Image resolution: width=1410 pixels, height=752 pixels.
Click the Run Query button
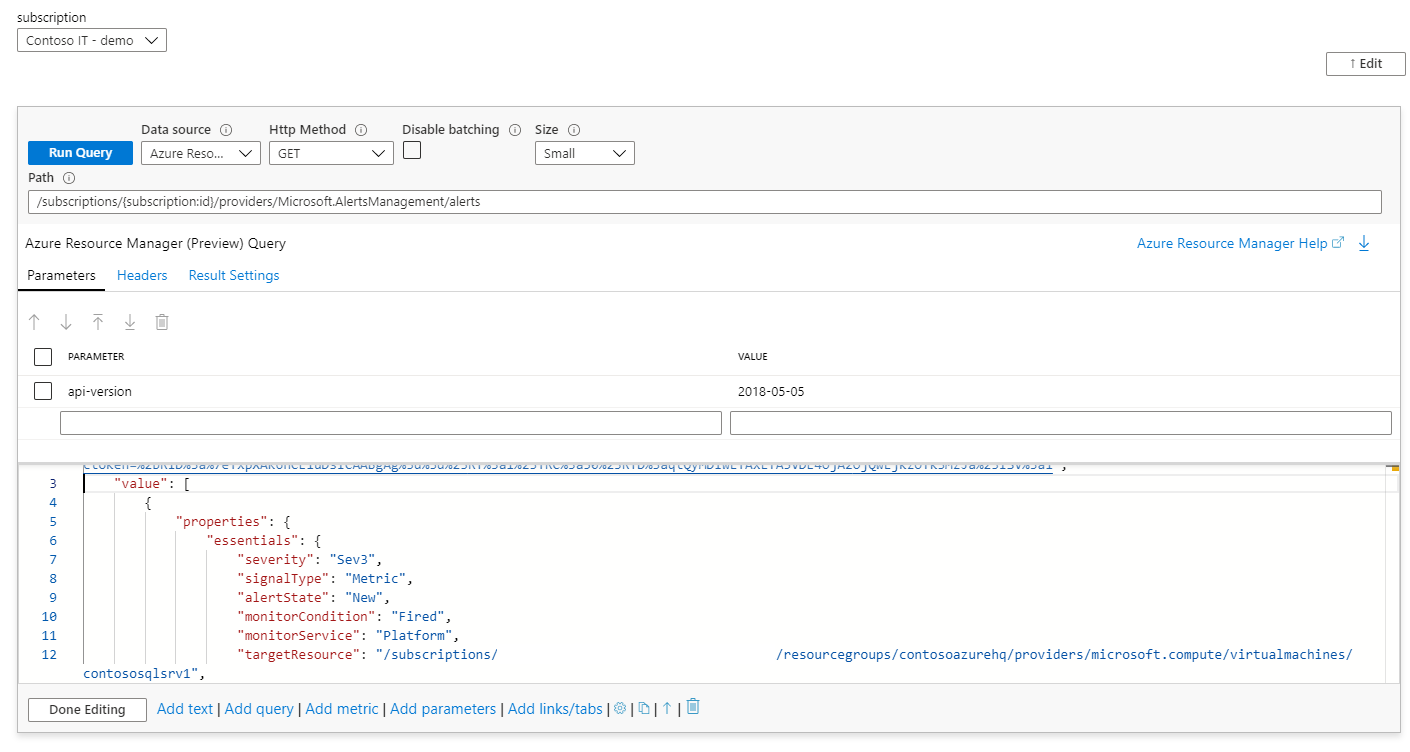[80, 153]
